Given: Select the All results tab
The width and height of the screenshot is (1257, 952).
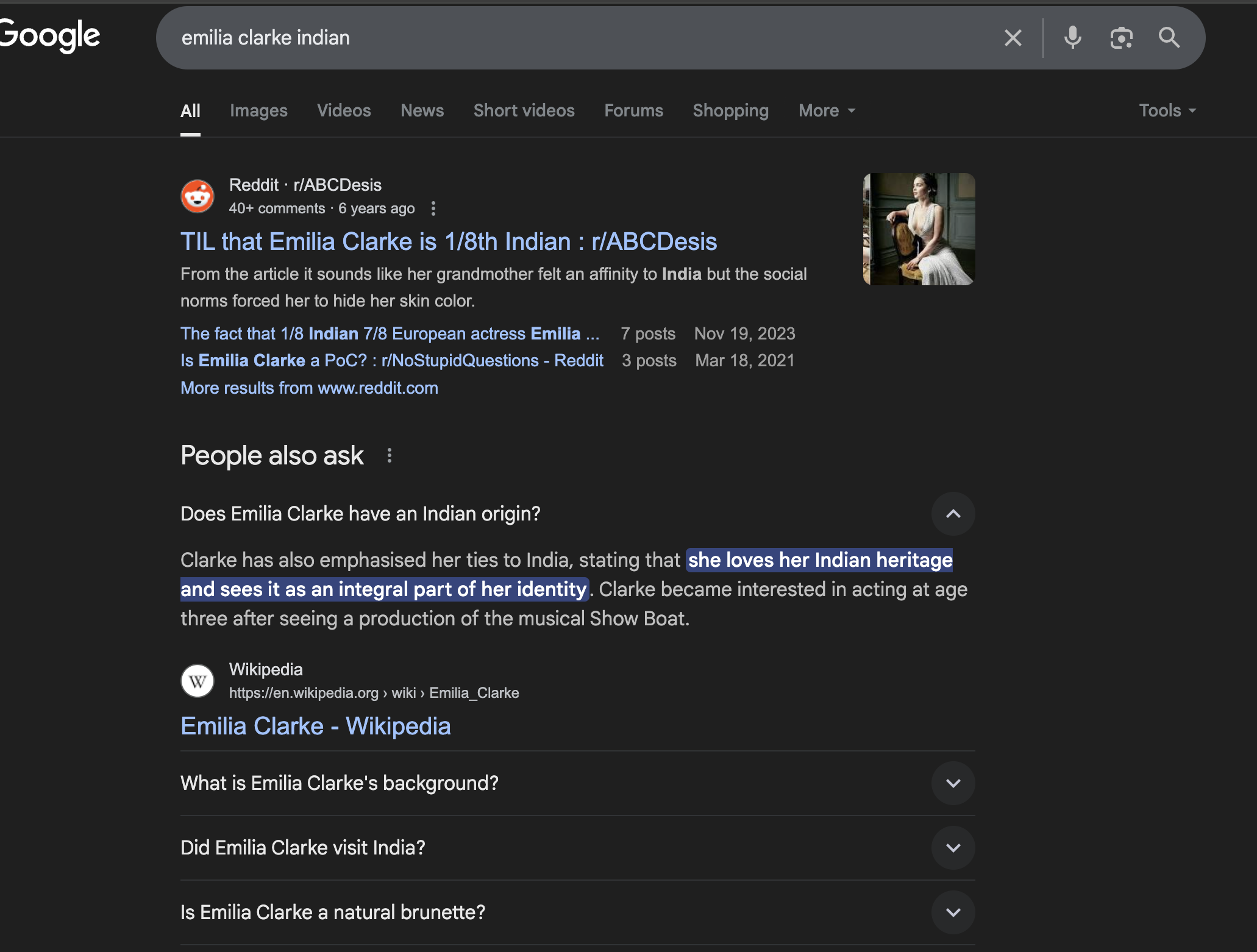Looking at the screenshot, I should 190,111.
